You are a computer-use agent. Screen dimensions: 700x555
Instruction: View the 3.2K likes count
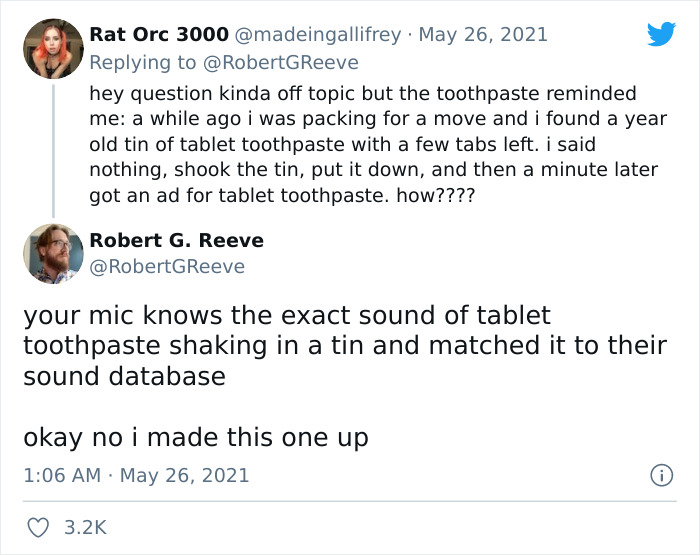point(86,527)
